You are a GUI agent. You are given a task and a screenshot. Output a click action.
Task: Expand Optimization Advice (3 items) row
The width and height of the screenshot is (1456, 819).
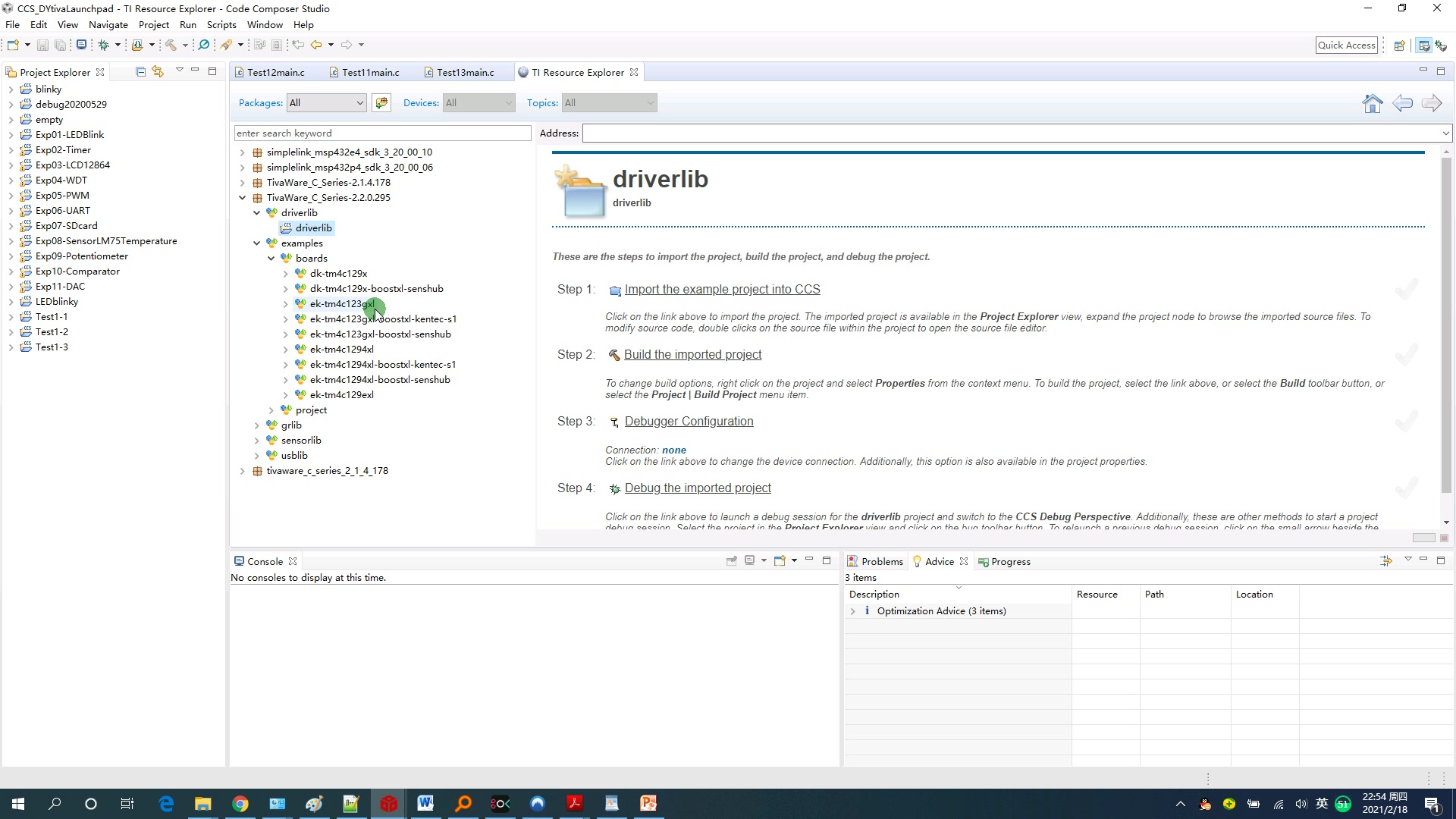tap(852, 611)
